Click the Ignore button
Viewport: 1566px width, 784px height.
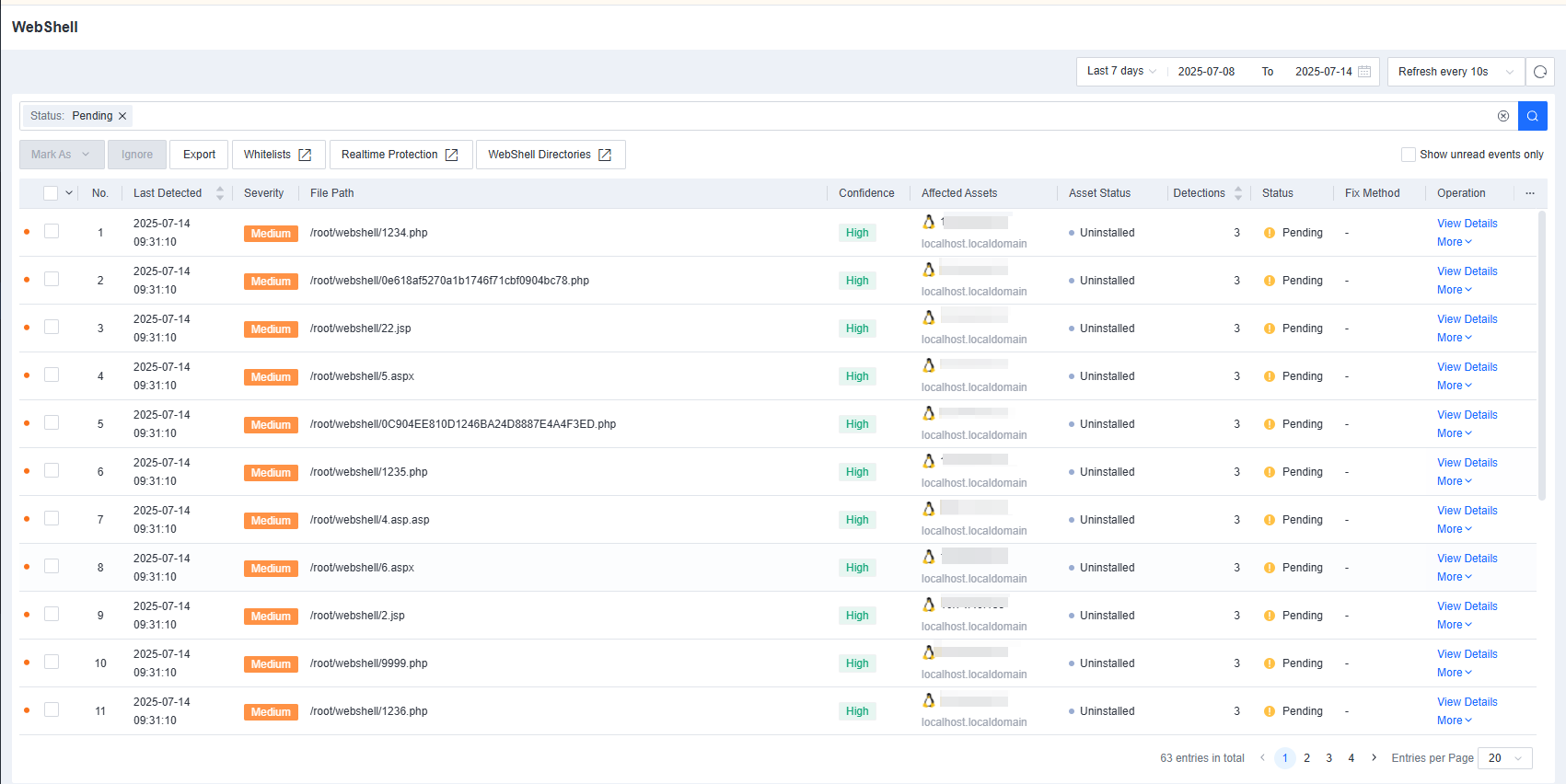pyautogui.click(x=137, y=155)
